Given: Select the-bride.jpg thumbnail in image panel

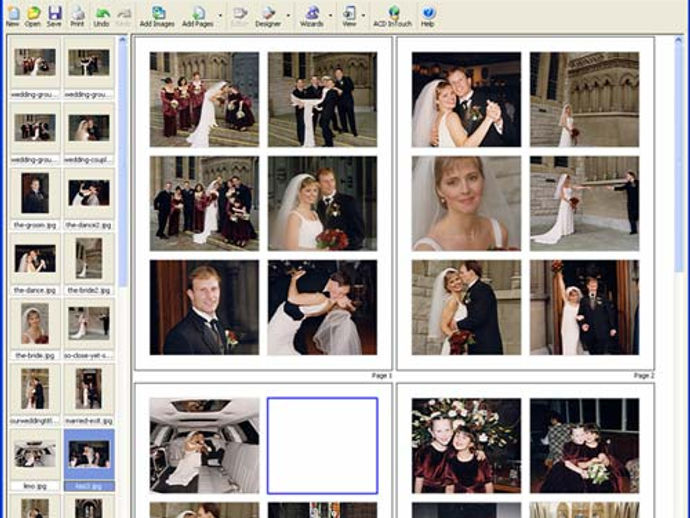Looking at the screenshot, I should [35, 323].
